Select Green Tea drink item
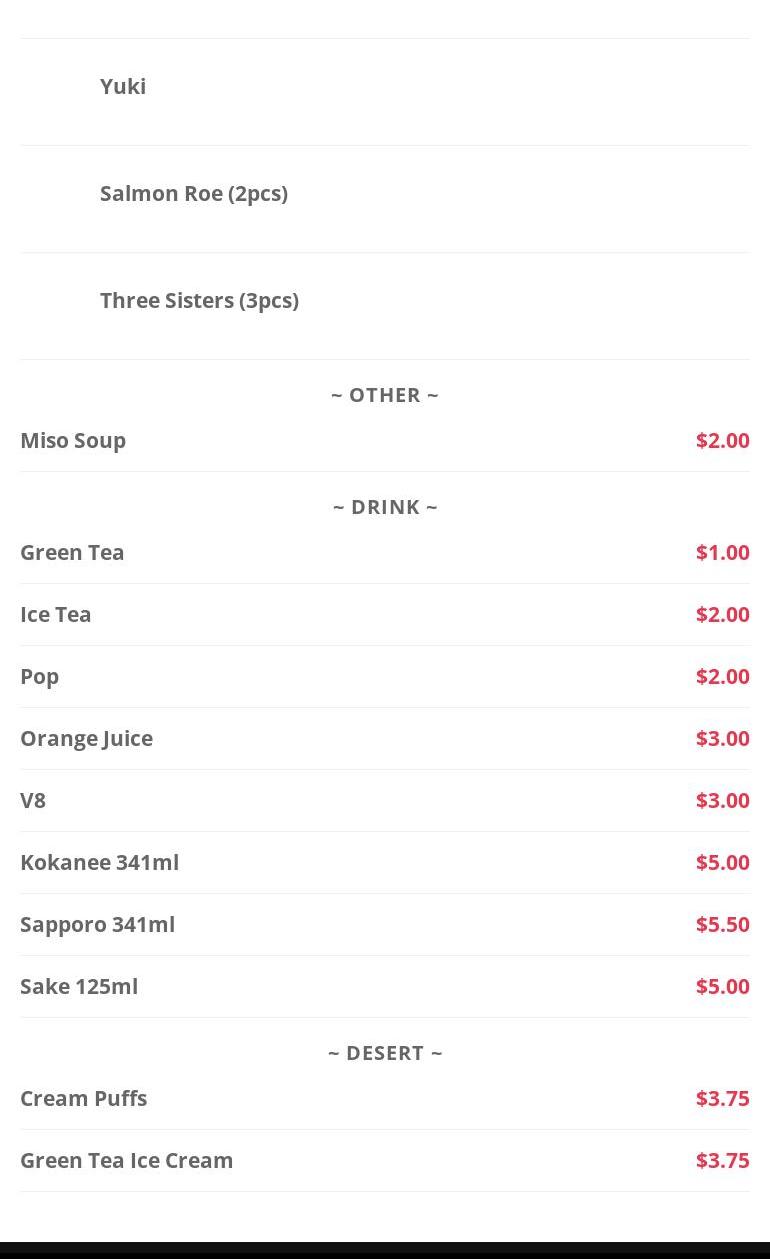 point(72,552)
